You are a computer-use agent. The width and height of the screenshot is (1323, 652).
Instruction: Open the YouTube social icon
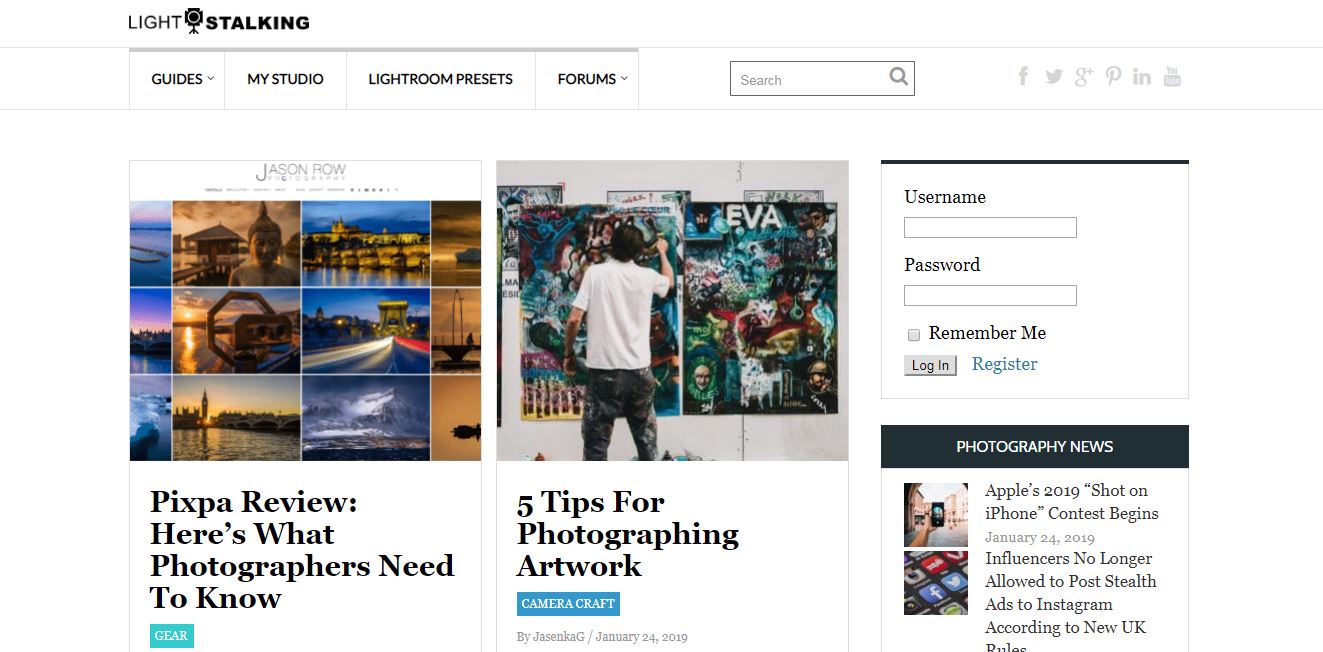pos(1172,77)
